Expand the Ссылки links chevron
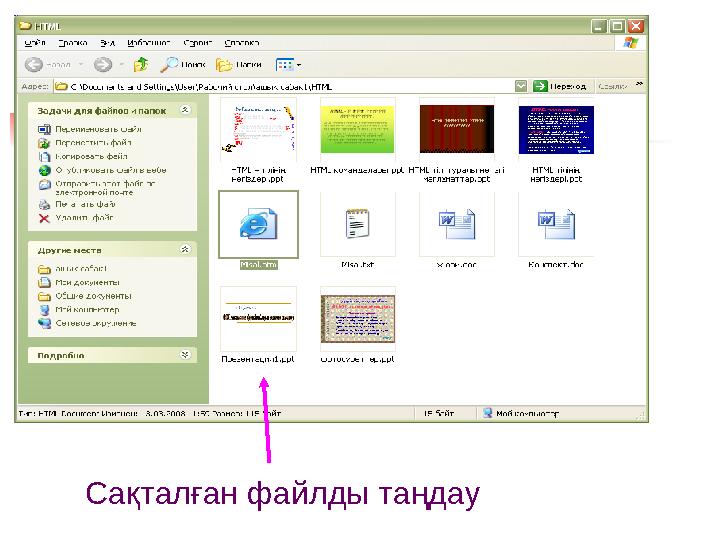 [639, 84]
